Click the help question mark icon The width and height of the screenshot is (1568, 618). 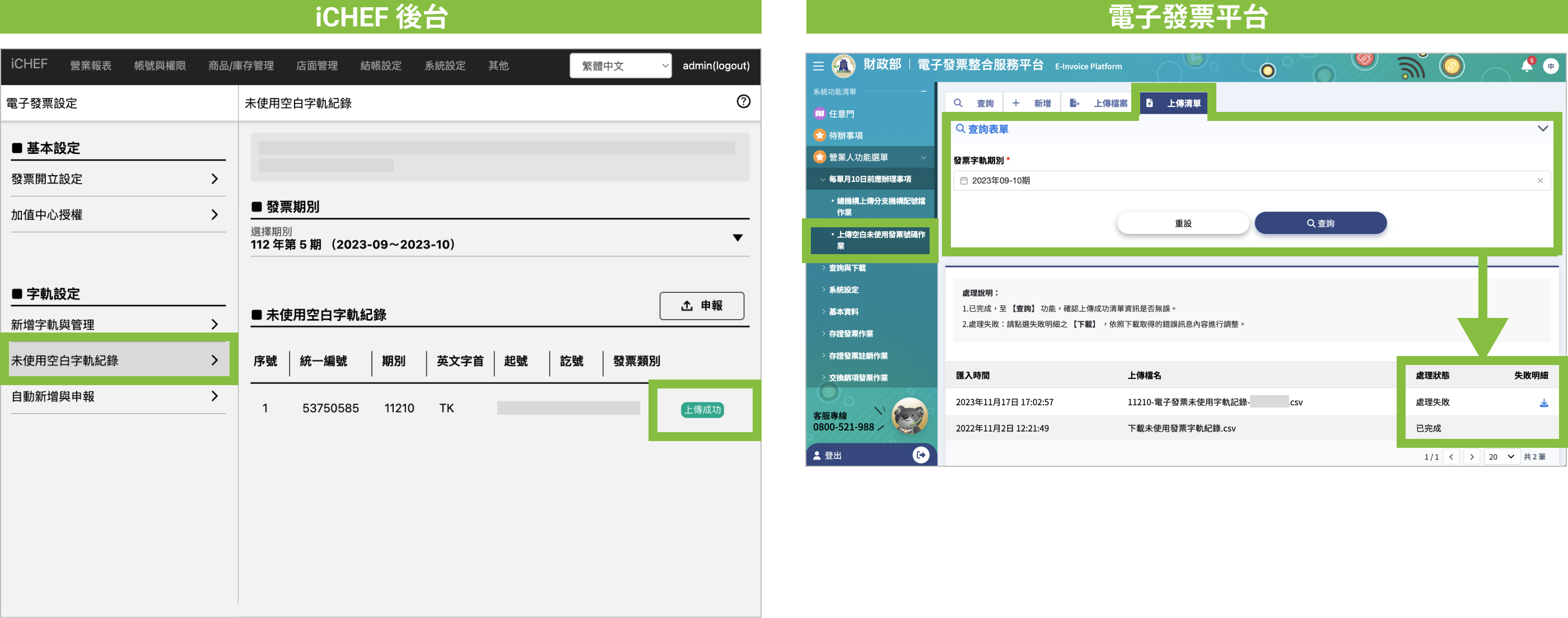pos(743,101)
